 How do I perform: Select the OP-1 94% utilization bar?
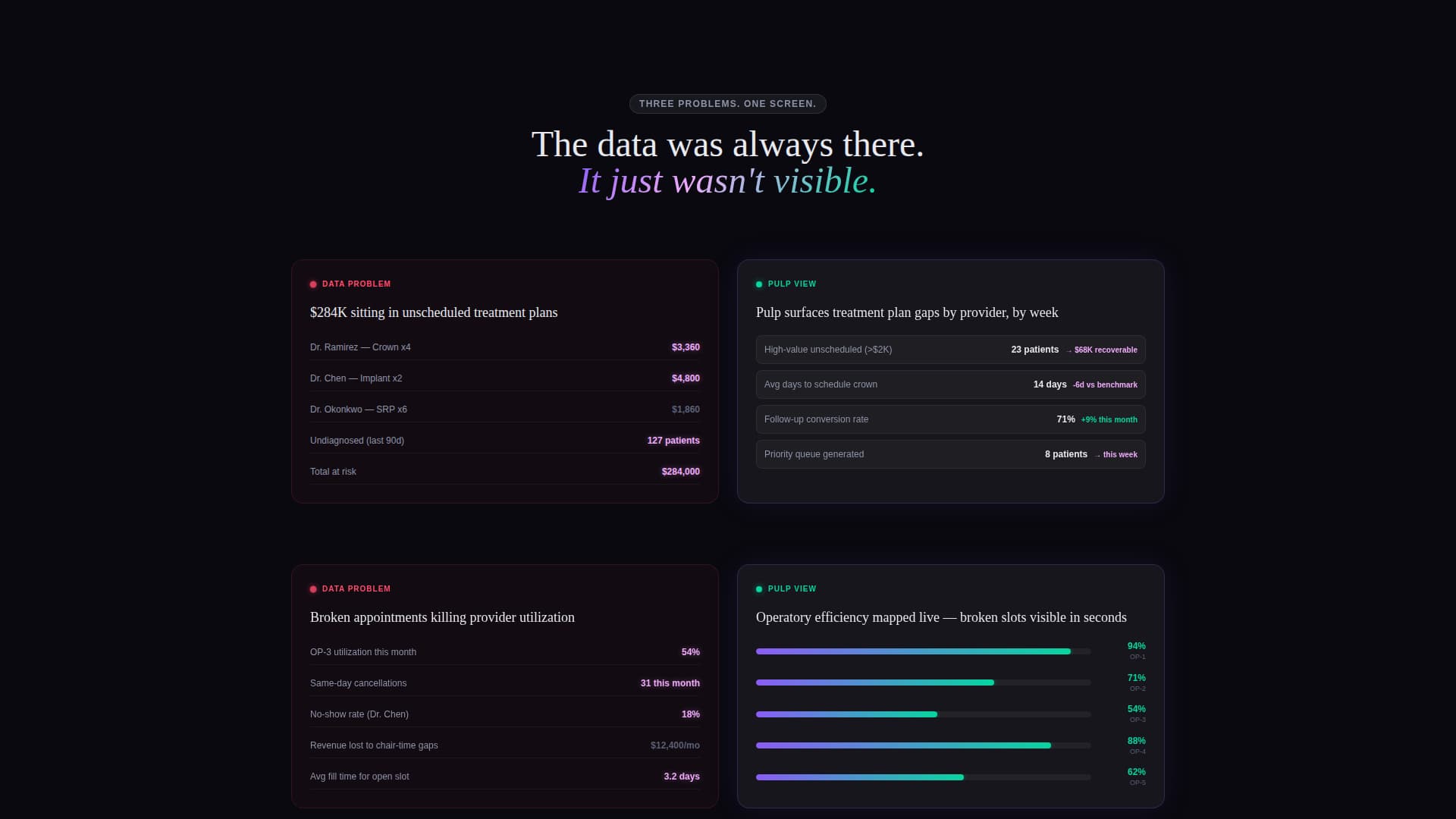923,651
